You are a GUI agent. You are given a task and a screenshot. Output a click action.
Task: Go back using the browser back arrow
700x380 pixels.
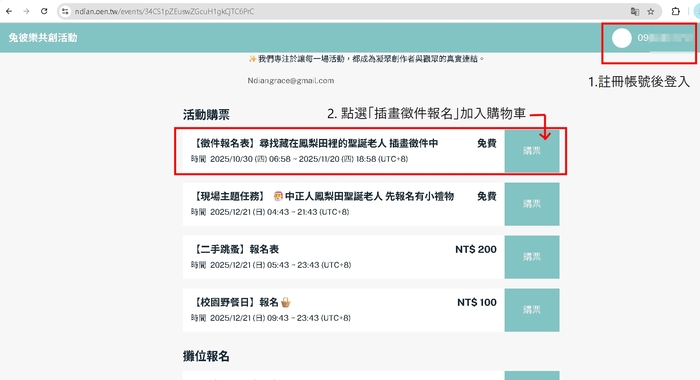pyautogui.click(x=9, y=11)
